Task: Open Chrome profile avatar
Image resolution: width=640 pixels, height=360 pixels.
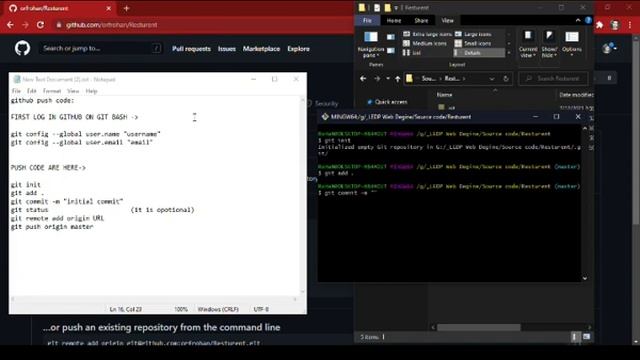Action: tap(615, 25)
